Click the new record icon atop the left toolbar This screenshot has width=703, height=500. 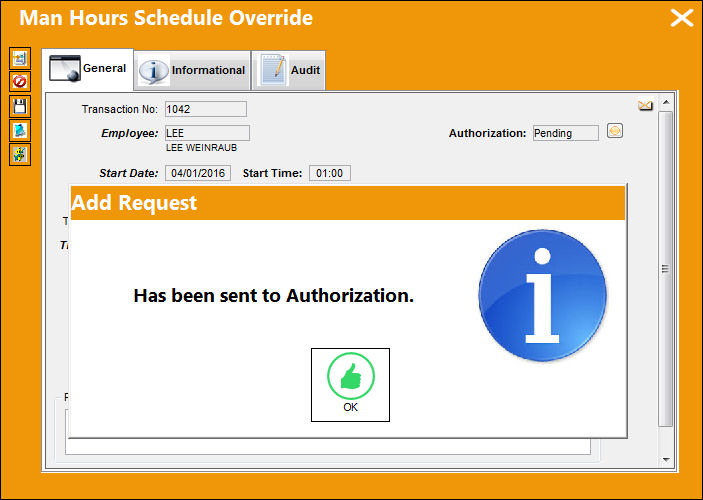pos(20,58)
